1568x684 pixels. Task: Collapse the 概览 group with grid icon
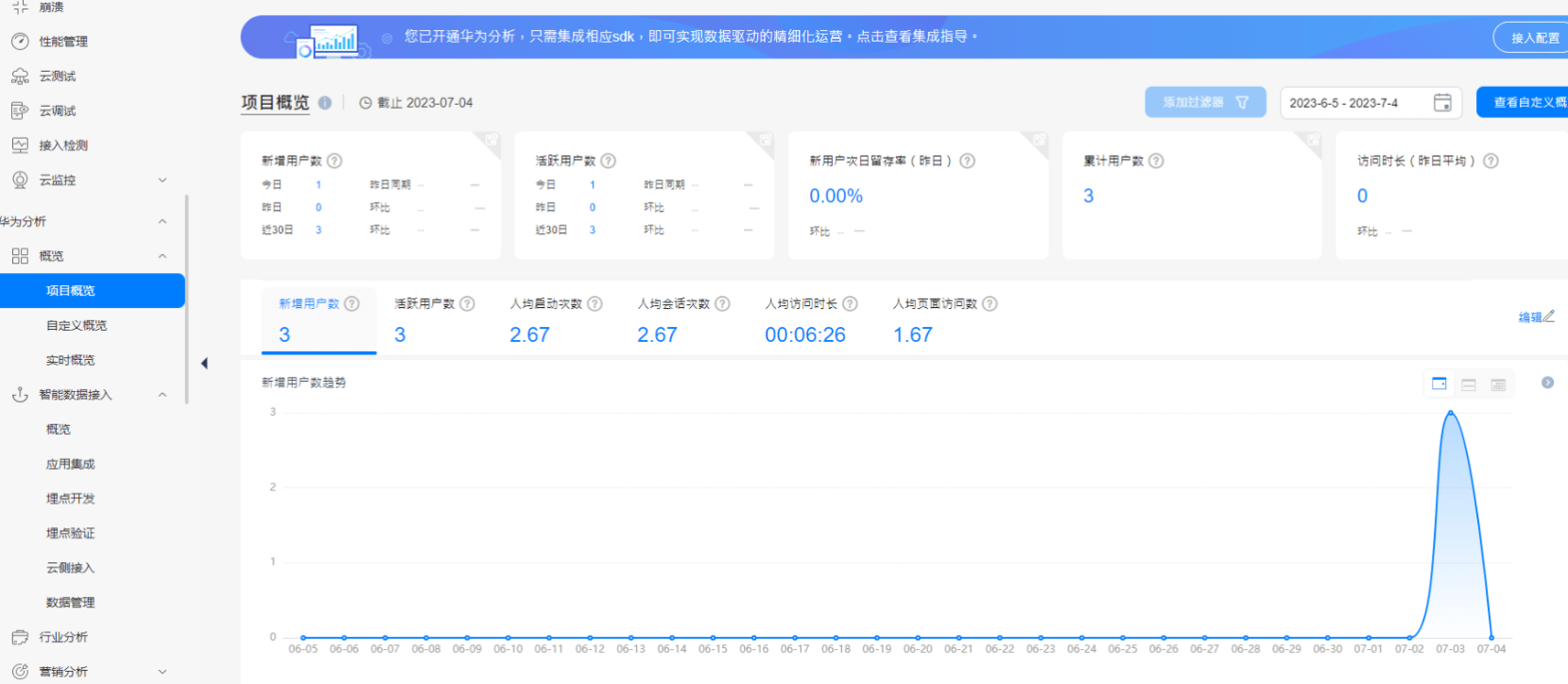tap(163, 256)
